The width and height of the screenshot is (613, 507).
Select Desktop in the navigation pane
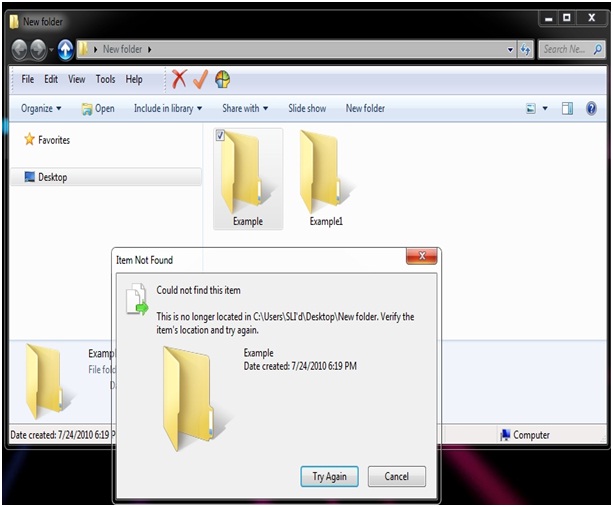click(x=52, y=177)
